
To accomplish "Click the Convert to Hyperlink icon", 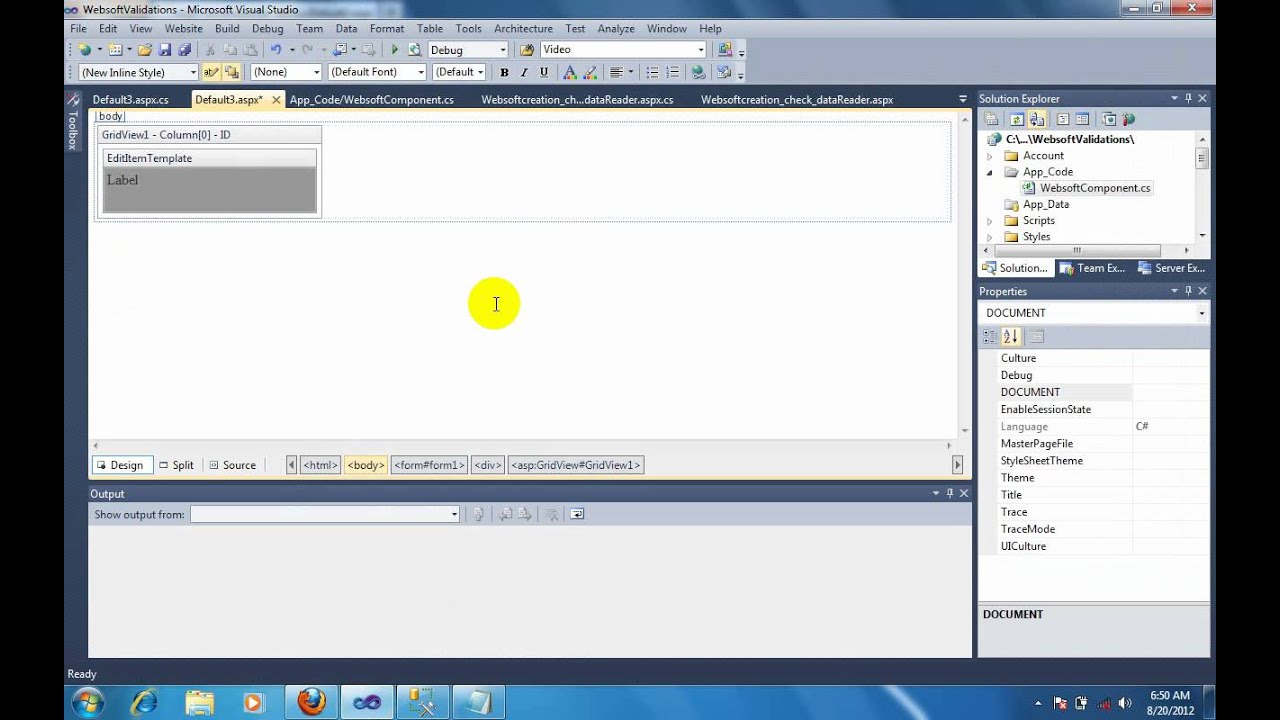I will (698, 72).
